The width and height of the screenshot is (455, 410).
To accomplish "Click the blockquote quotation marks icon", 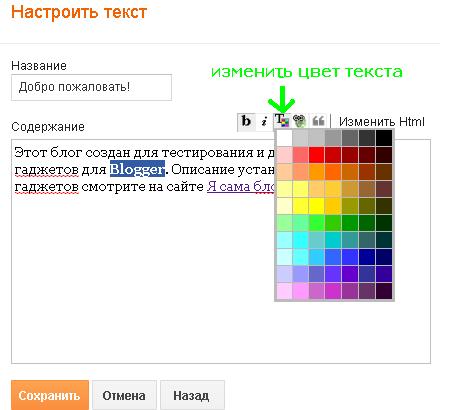I will coord(318,121).
